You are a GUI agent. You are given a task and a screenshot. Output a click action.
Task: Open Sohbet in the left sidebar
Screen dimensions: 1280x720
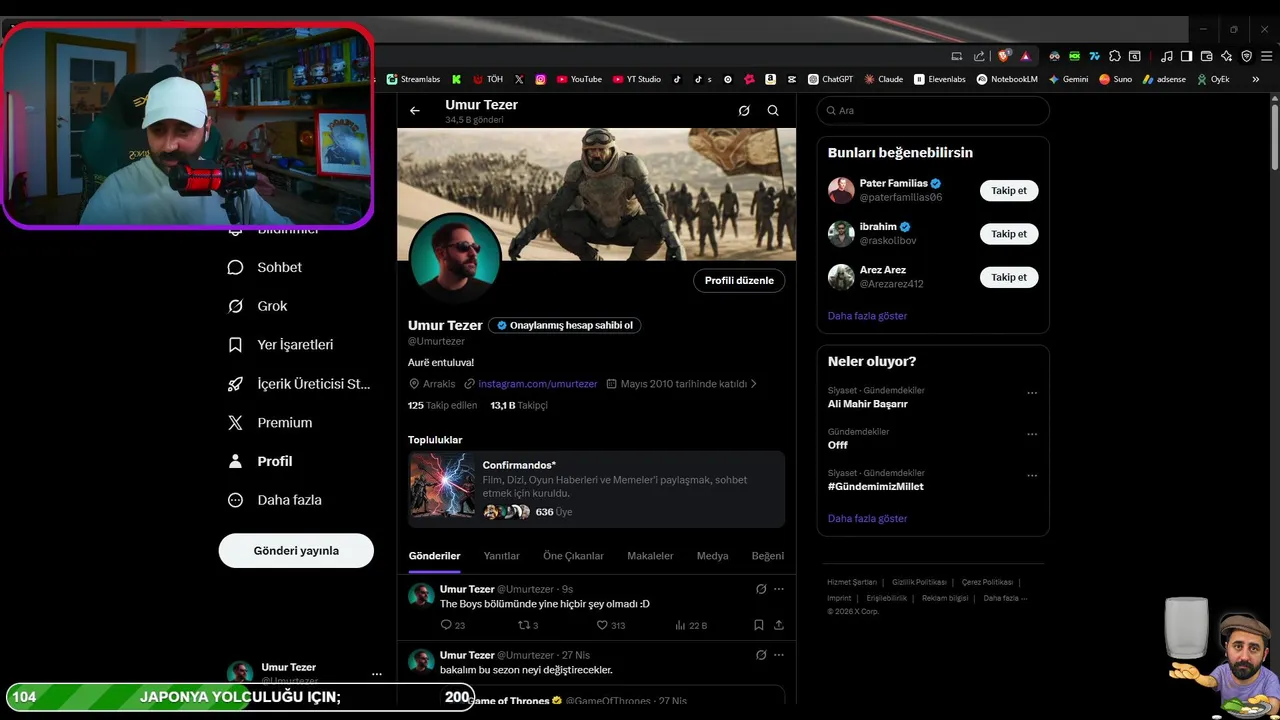click(x=265, y=267)
